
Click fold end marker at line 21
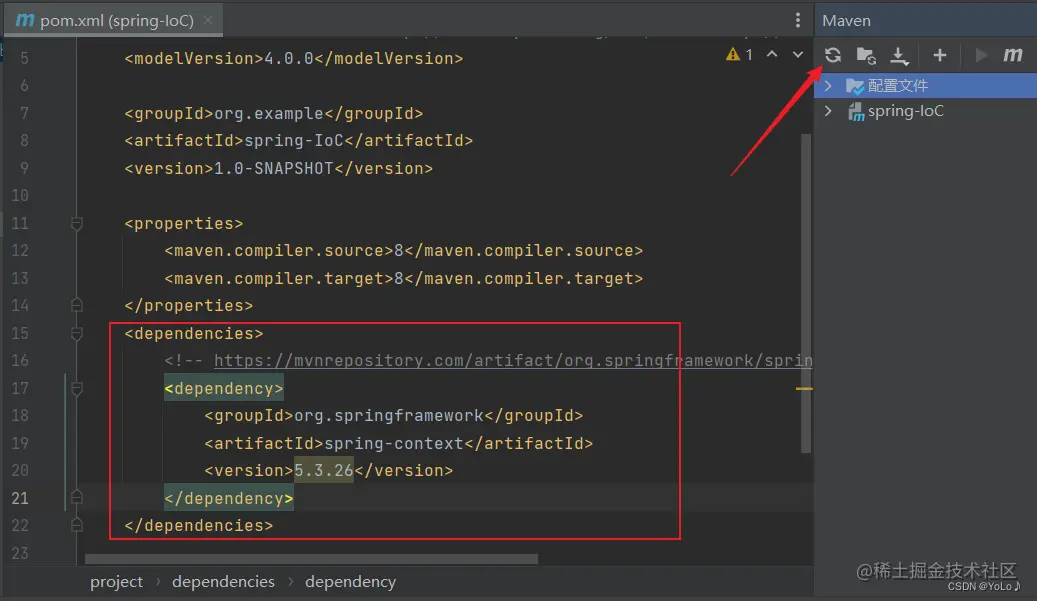77,497
